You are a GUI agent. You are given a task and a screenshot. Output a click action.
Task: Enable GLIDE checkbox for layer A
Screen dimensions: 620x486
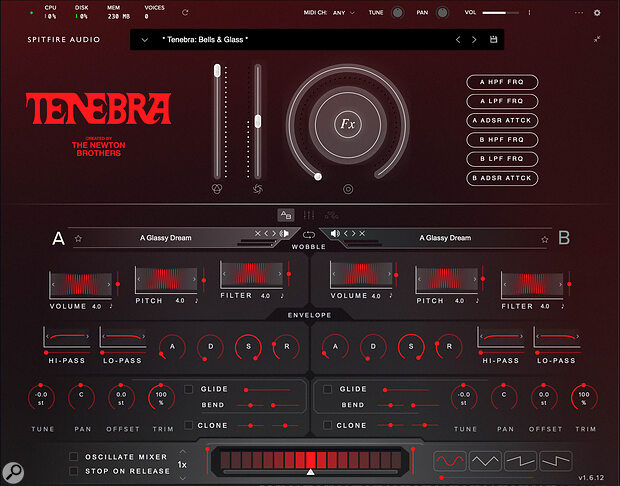[189, 389]
